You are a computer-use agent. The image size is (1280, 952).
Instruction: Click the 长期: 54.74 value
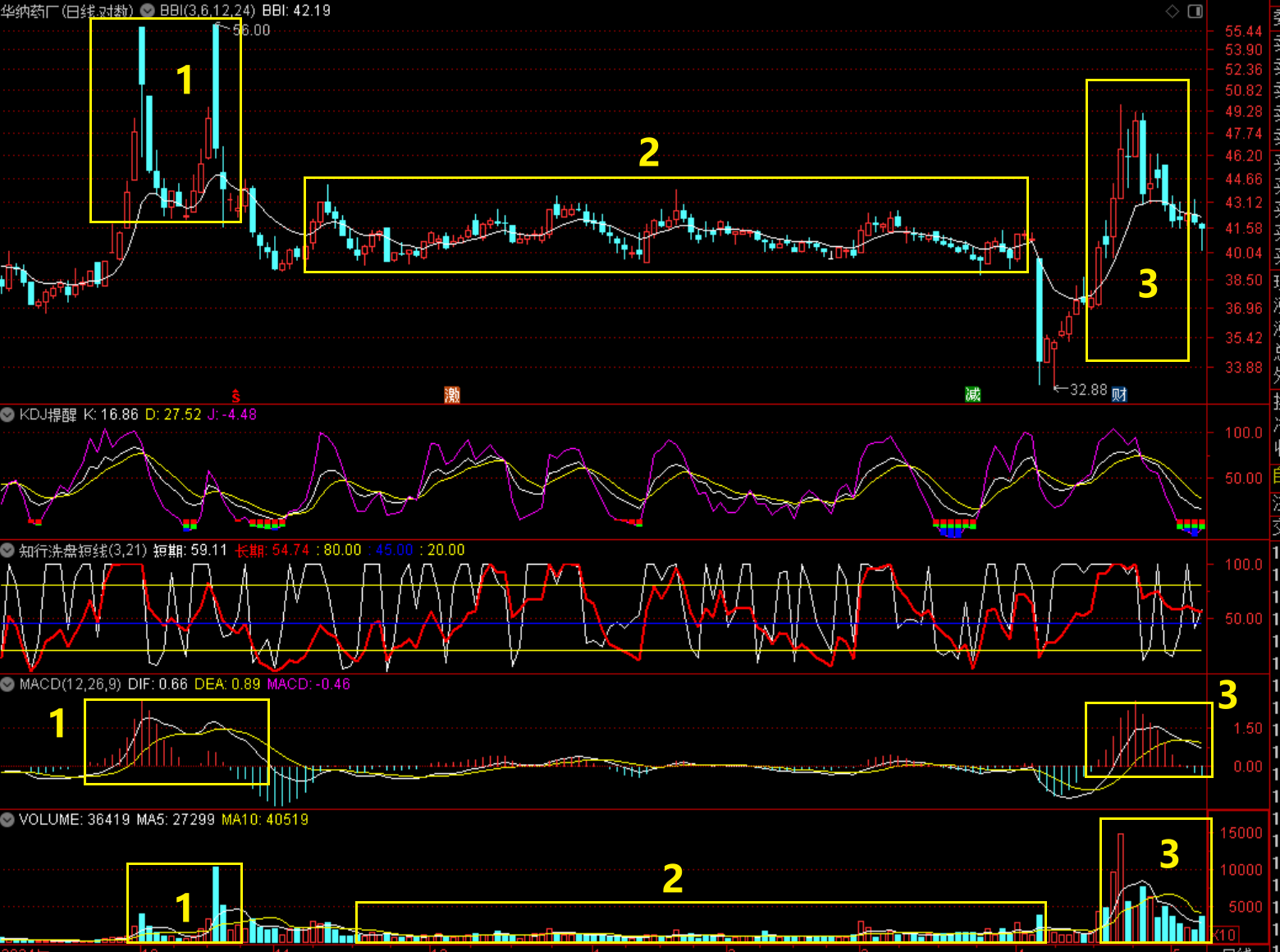272,550
